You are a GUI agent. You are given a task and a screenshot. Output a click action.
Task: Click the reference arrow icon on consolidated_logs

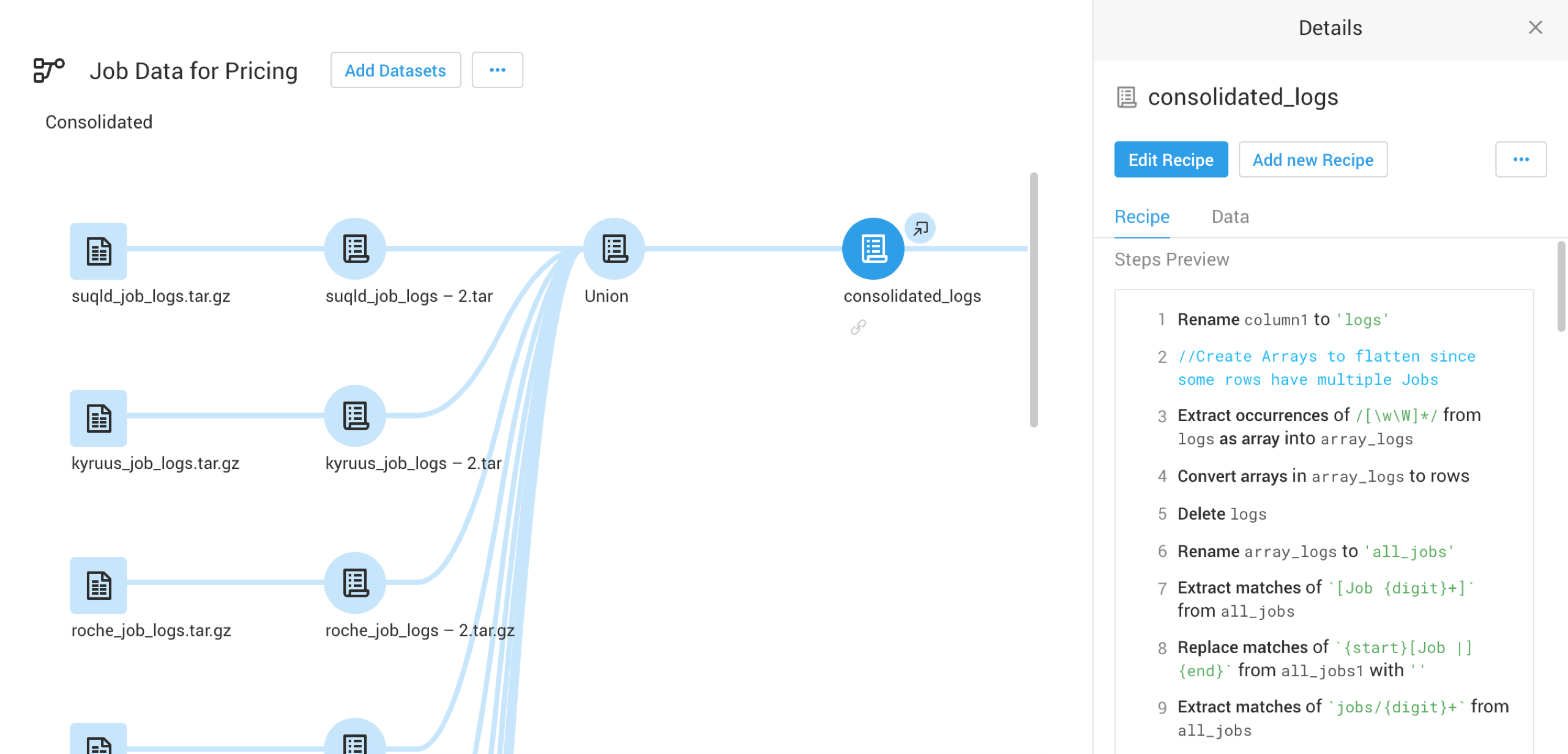(x=920, y=228)
